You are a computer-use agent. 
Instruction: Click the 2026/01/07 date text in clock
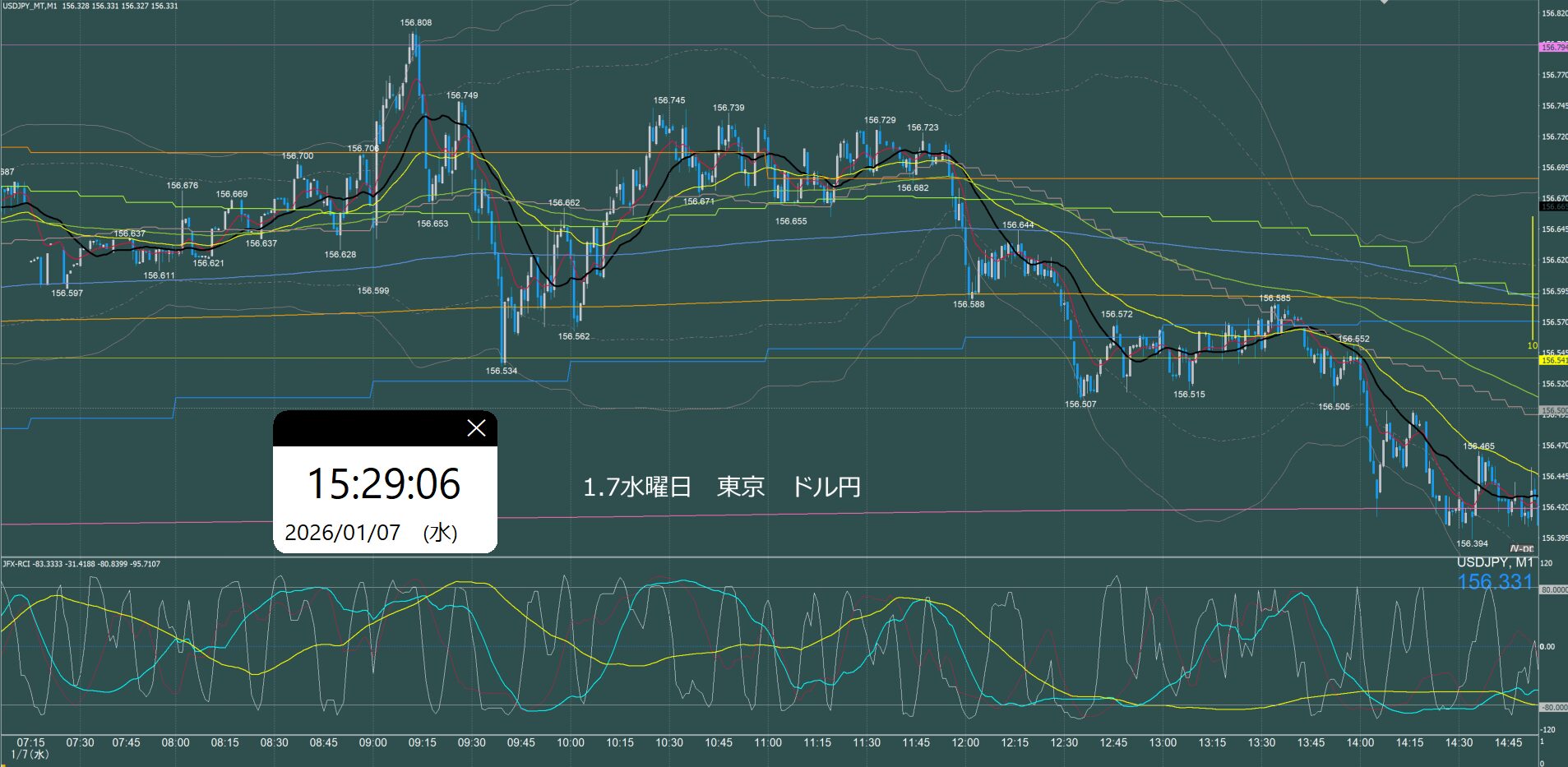(342, 533)
